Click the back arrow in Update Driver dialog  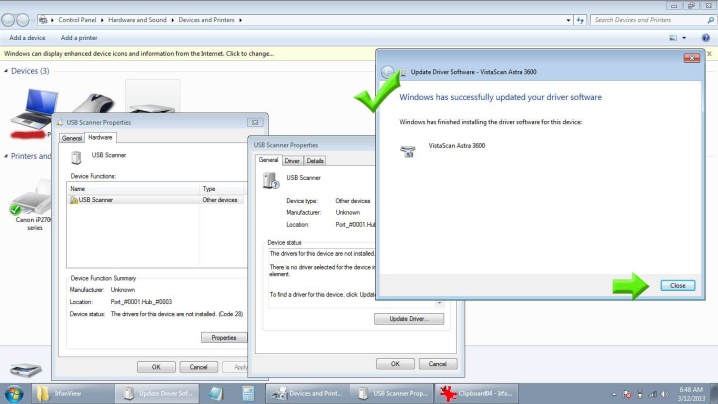pyautogui.click(x=388, y=71)
